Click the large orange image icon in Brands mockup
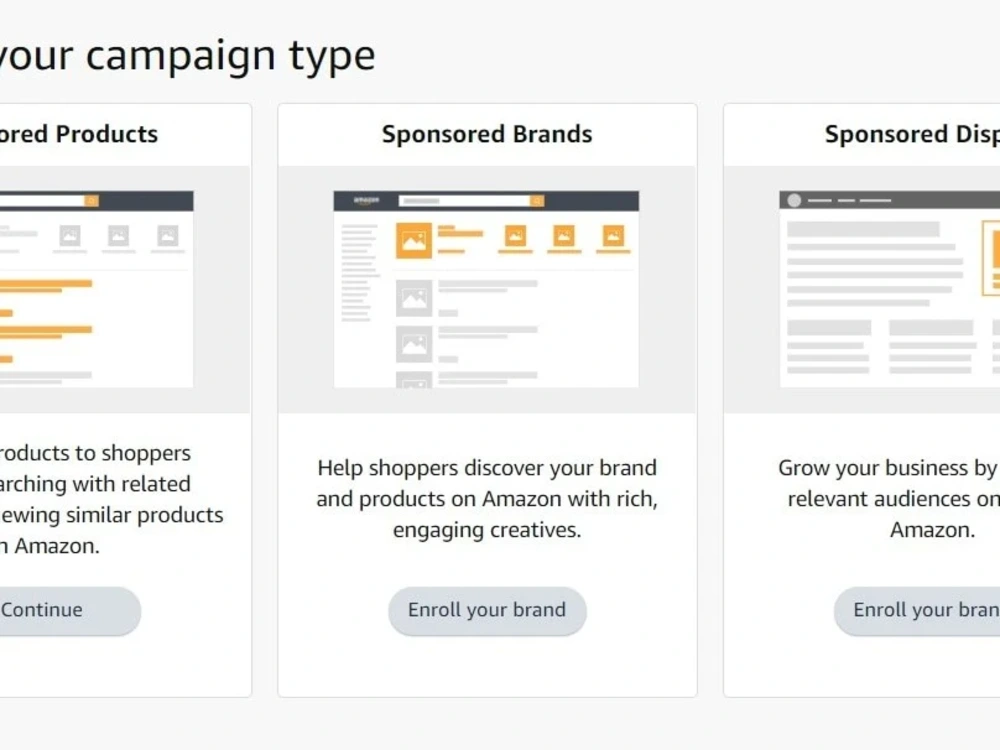This screenshot has height=750, width=1000. (414, 240)
